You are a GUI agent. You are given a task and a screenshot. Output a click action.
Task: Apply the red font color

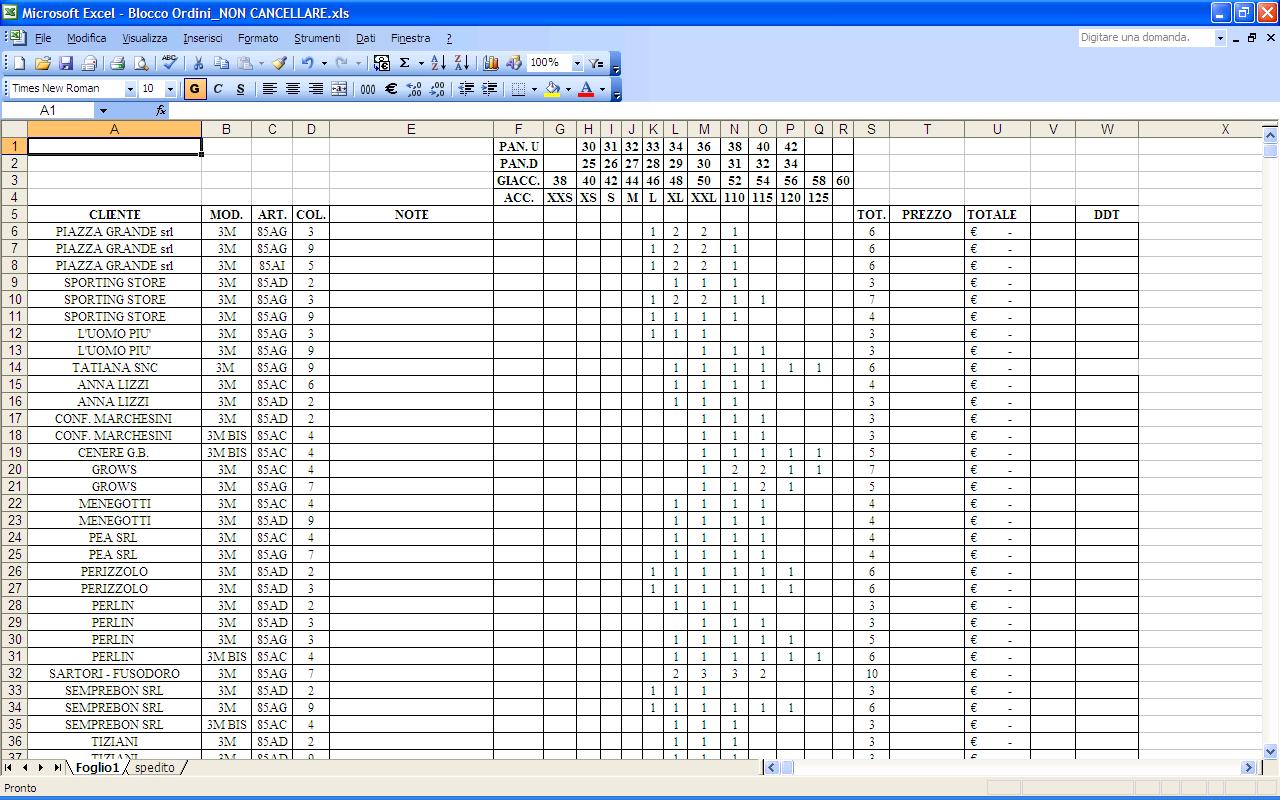[586, 89]
